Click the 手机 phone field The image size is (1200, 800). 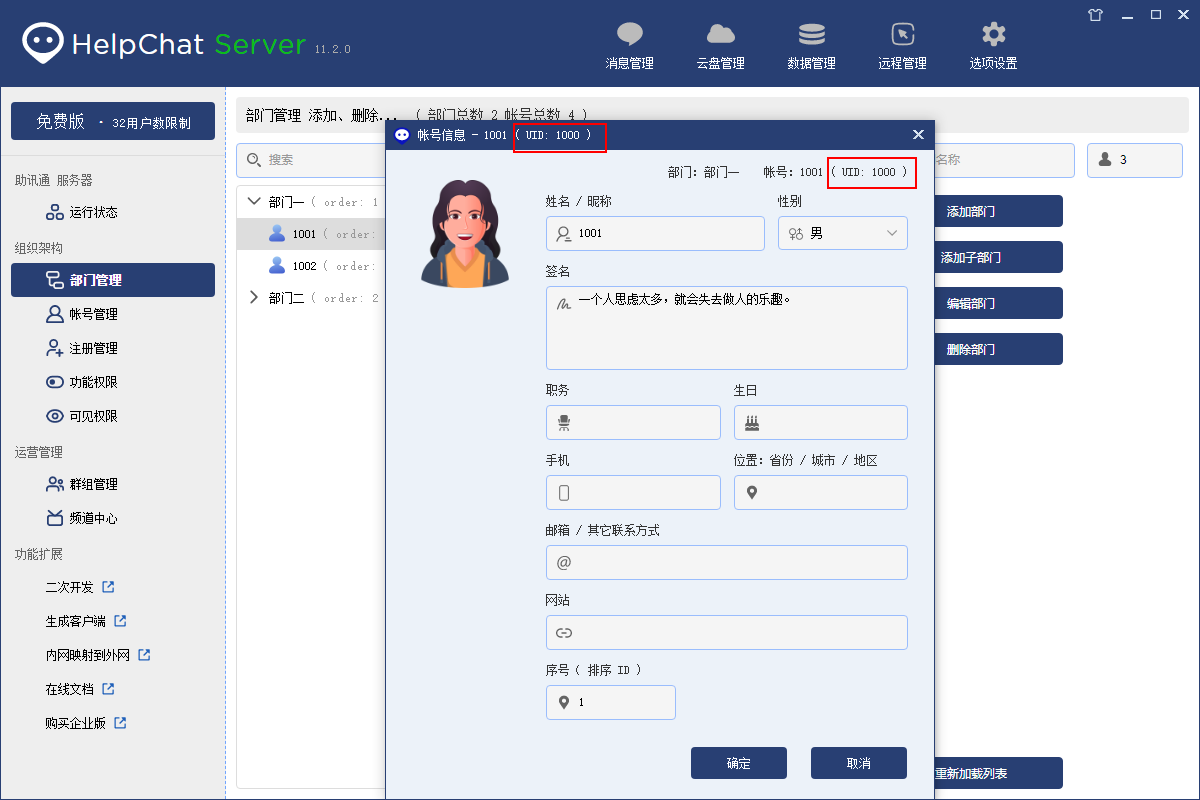pyautogui.click(x=633, y=492)
